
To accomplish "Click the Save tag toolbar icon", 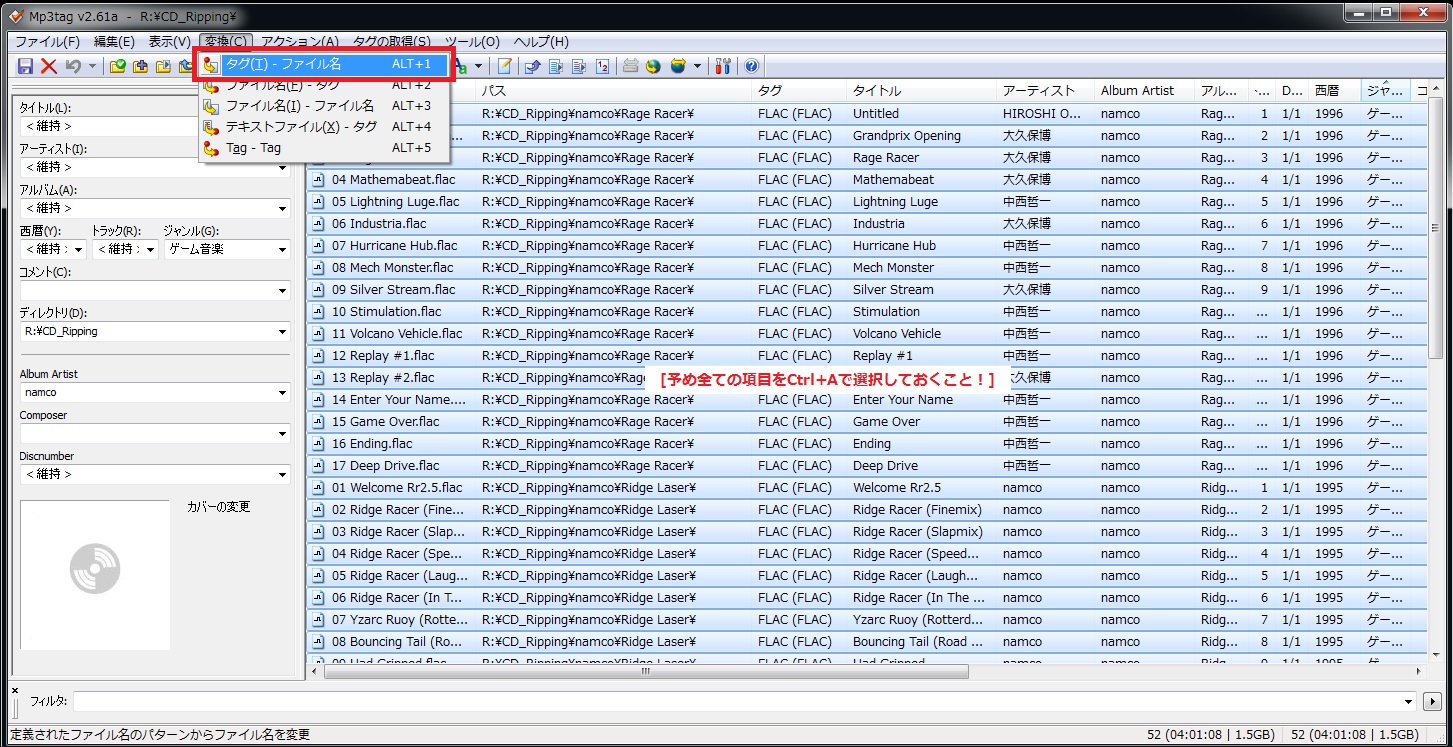I will [26, 66].
